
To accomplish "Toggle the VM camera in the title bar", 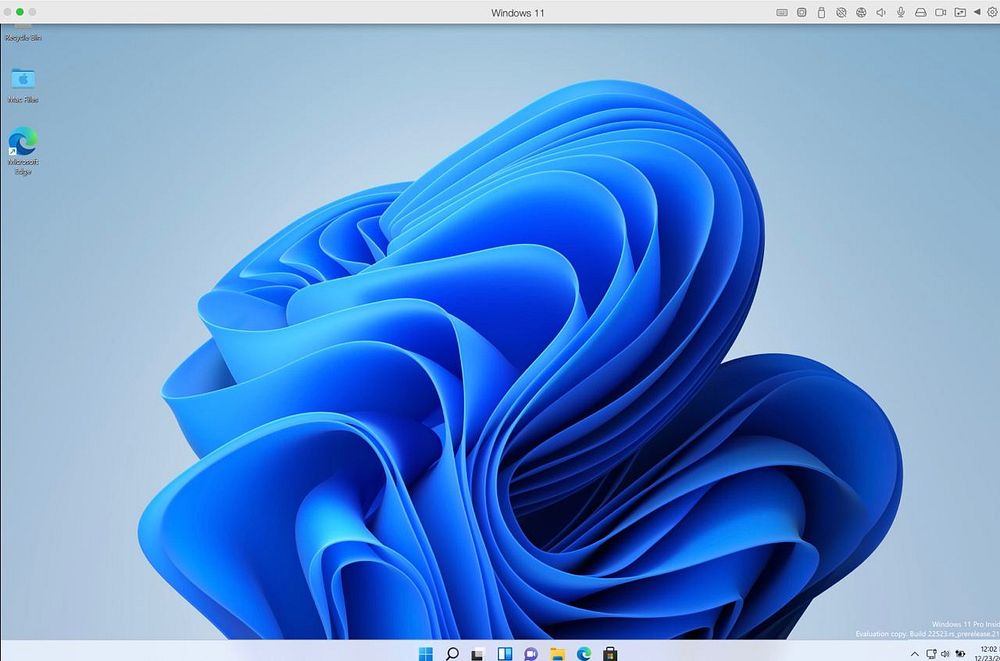I will pos(940,12).
